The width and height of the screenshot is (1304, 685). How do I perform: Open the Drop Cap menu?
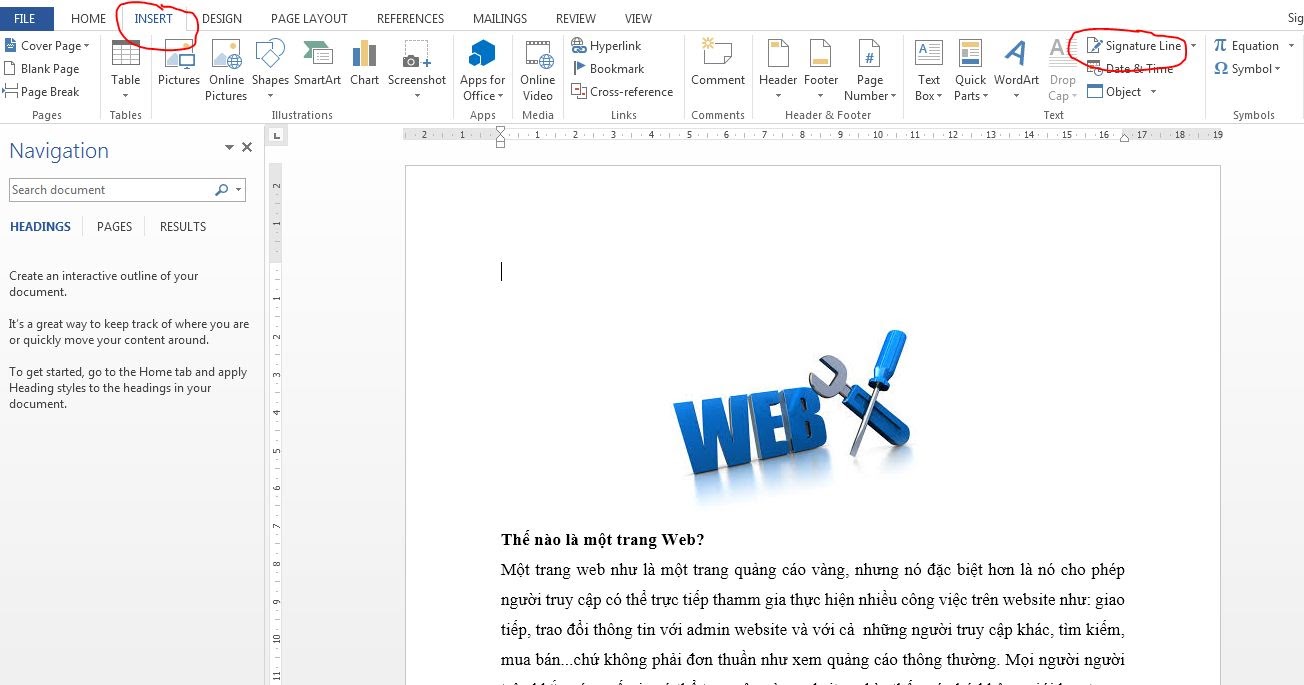pos(1062,70)
